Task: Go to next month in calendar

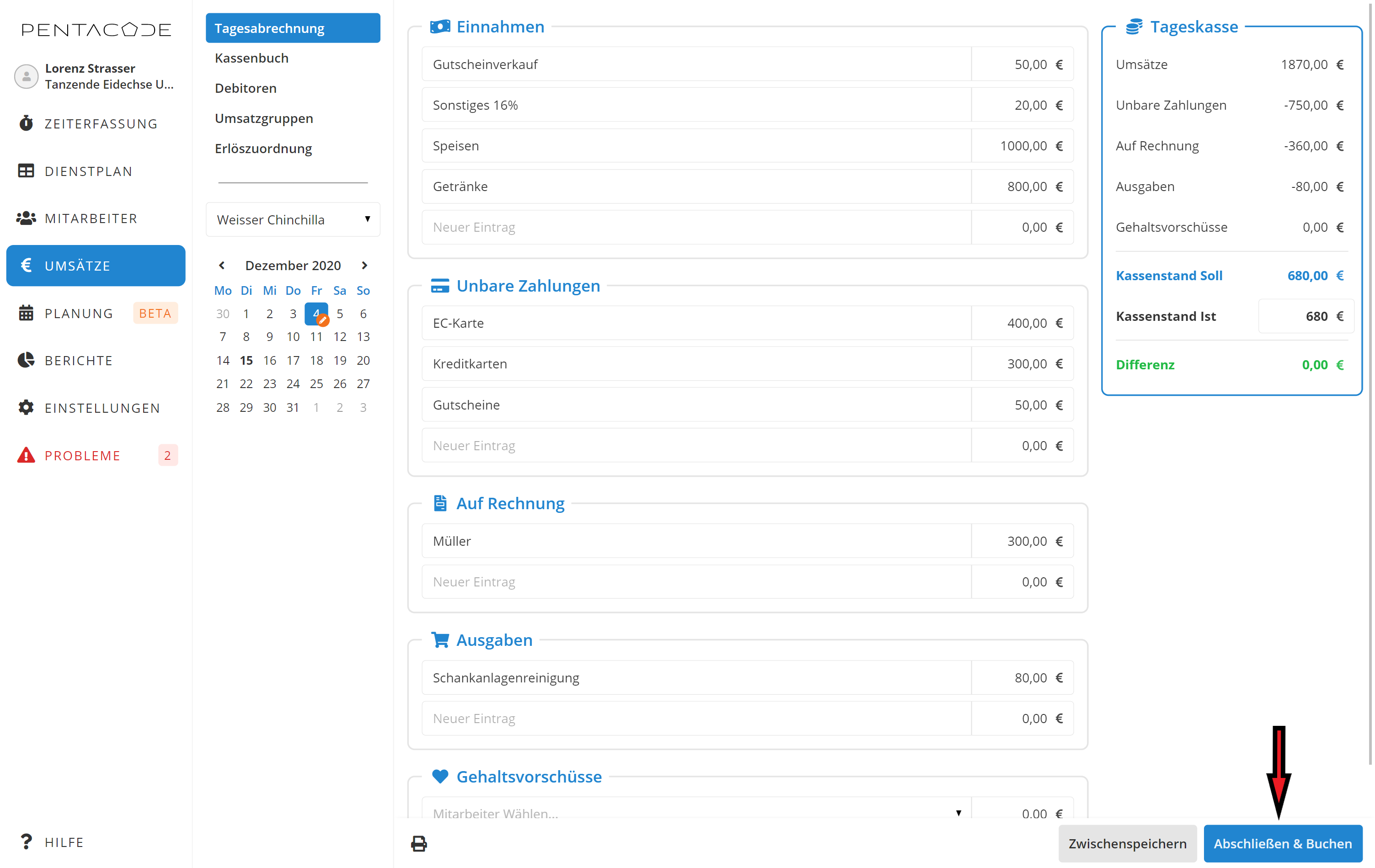Action: [364, 266]
